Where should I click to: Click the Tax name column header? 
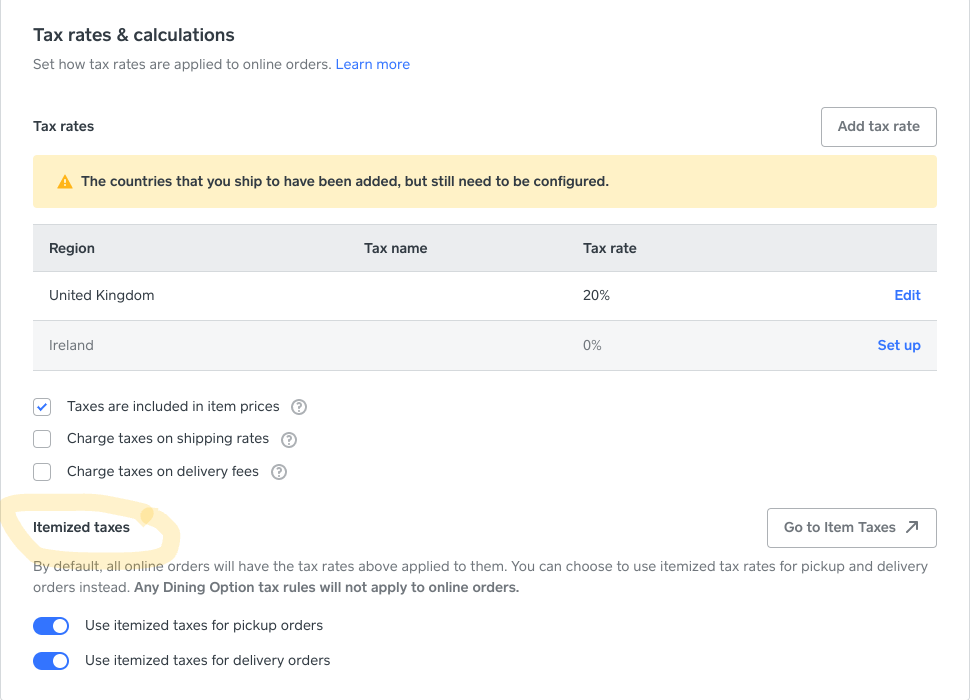[x=395, y=248]
